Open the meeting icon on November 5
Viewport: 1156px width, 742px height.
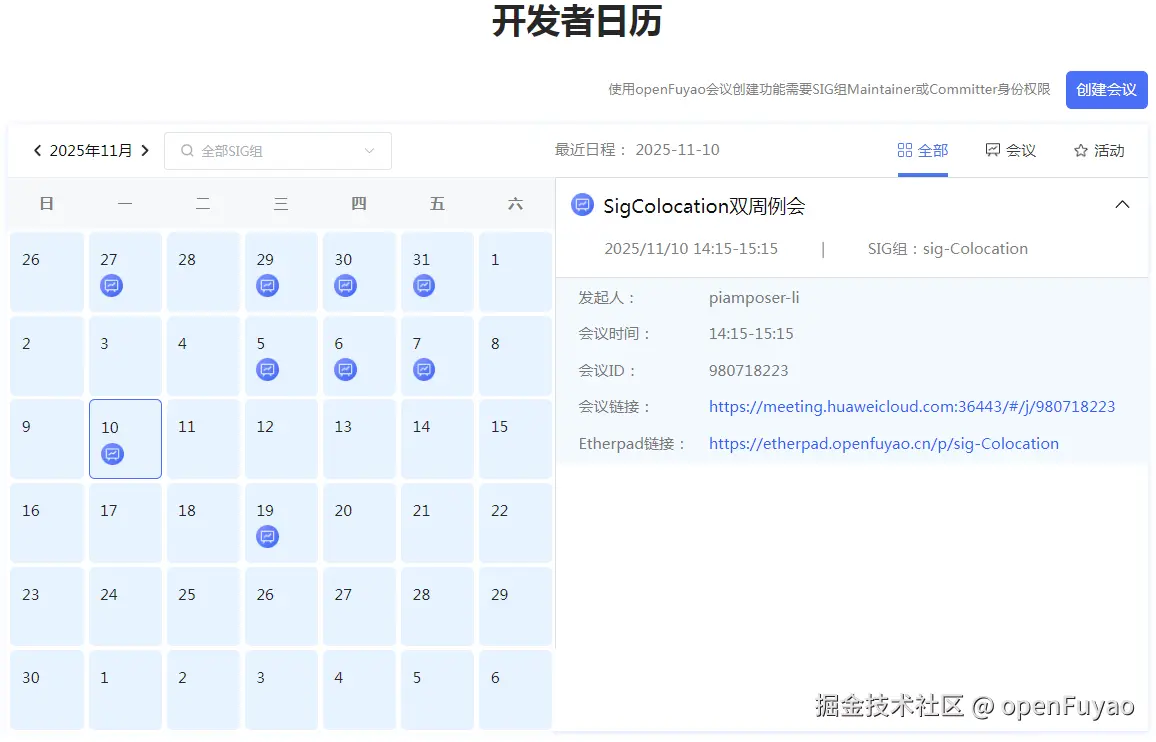pyautogui.click(x=267, y=369)
